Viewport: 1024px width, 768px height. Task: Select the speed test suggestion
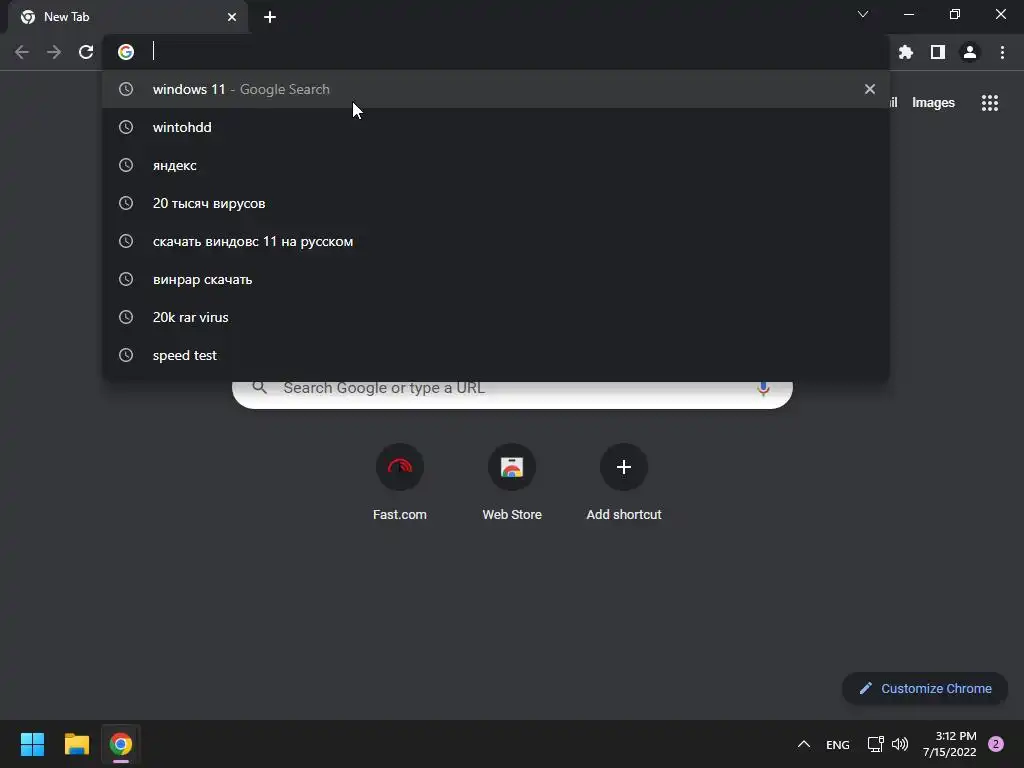point(496,355)
